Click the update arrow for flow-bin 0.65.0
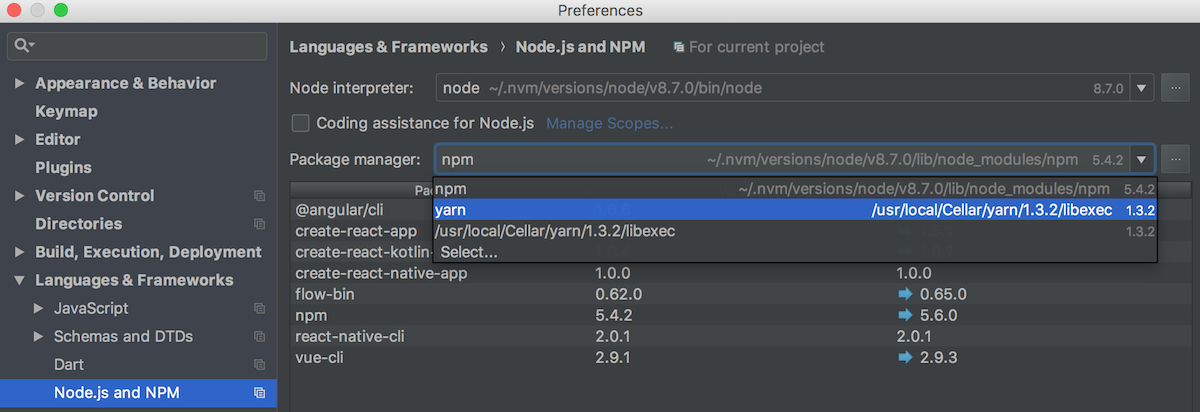The height and width of the screenshot is (412, 1200). [x=906, y=294]
